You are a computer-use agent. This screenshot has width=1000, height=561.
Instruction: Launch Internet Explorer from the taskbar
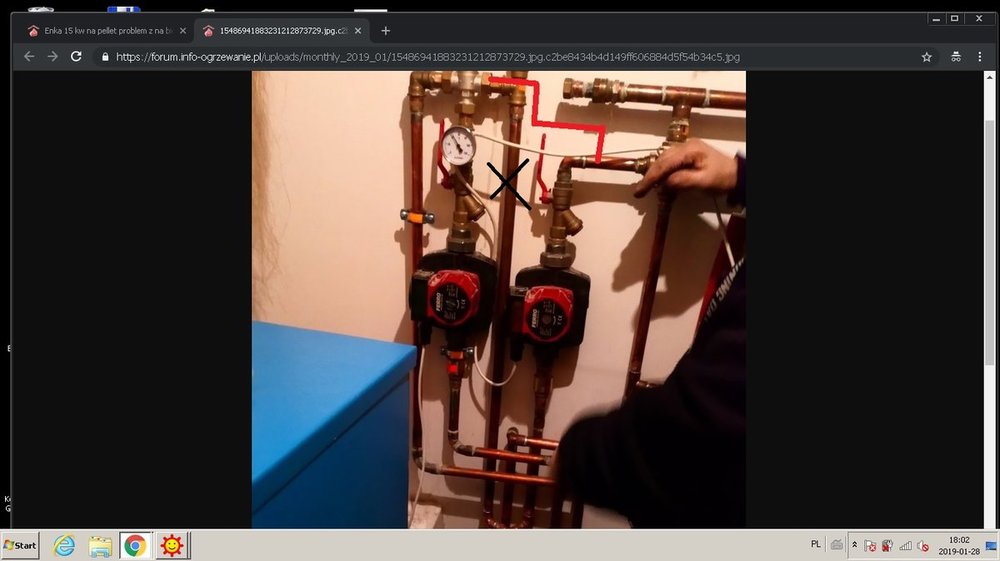64,546
